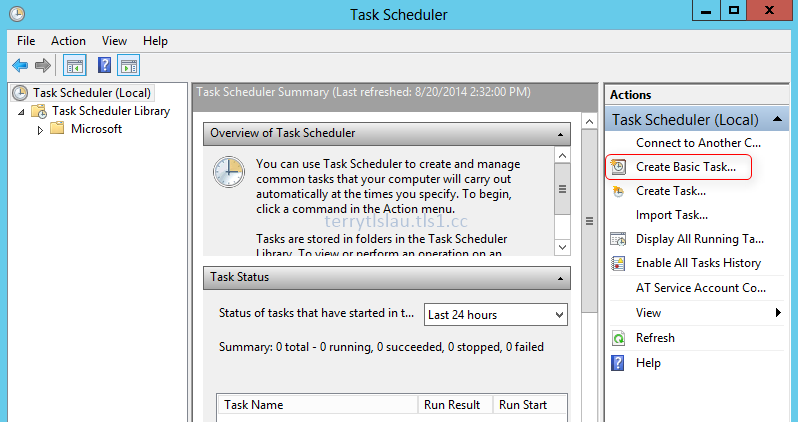Click the Actions pane header
Screen dimensions: 798x422
[x=696, y=95]
